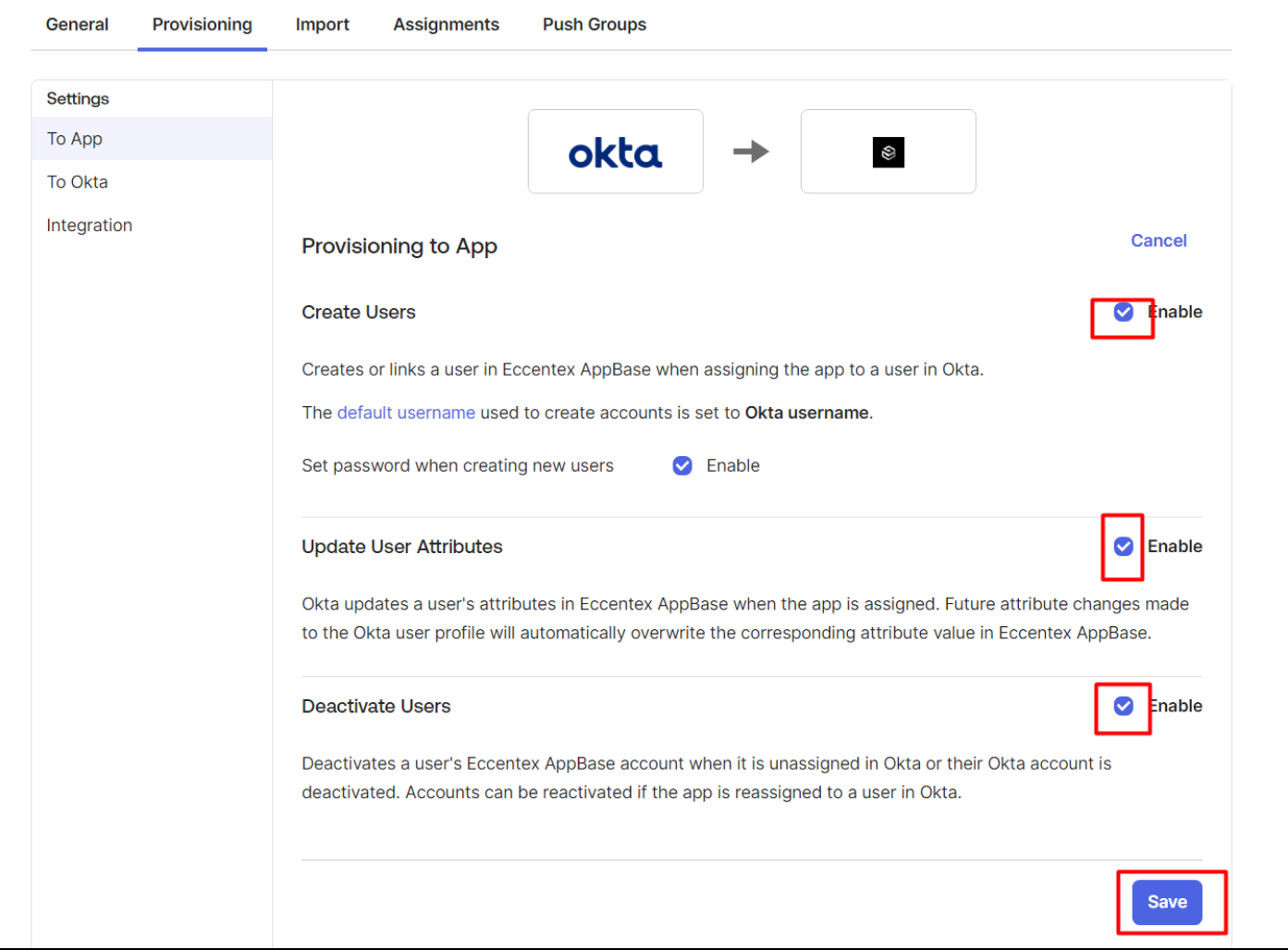The image size is (1288, 950).
Task: Go to the Push Groups tab
Action: [x=595, y=25]
